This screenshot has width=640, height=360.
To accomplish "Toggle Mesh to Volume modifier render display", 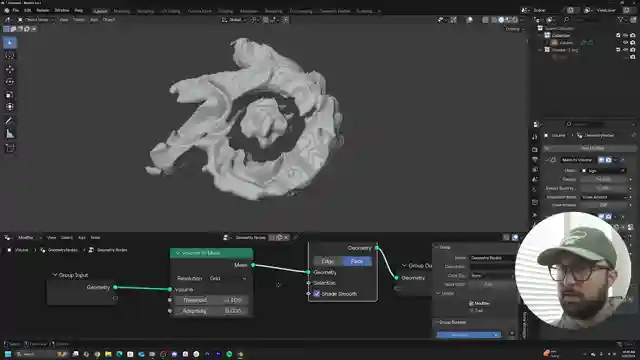I will pyautogui.click(x=608, y=160).
